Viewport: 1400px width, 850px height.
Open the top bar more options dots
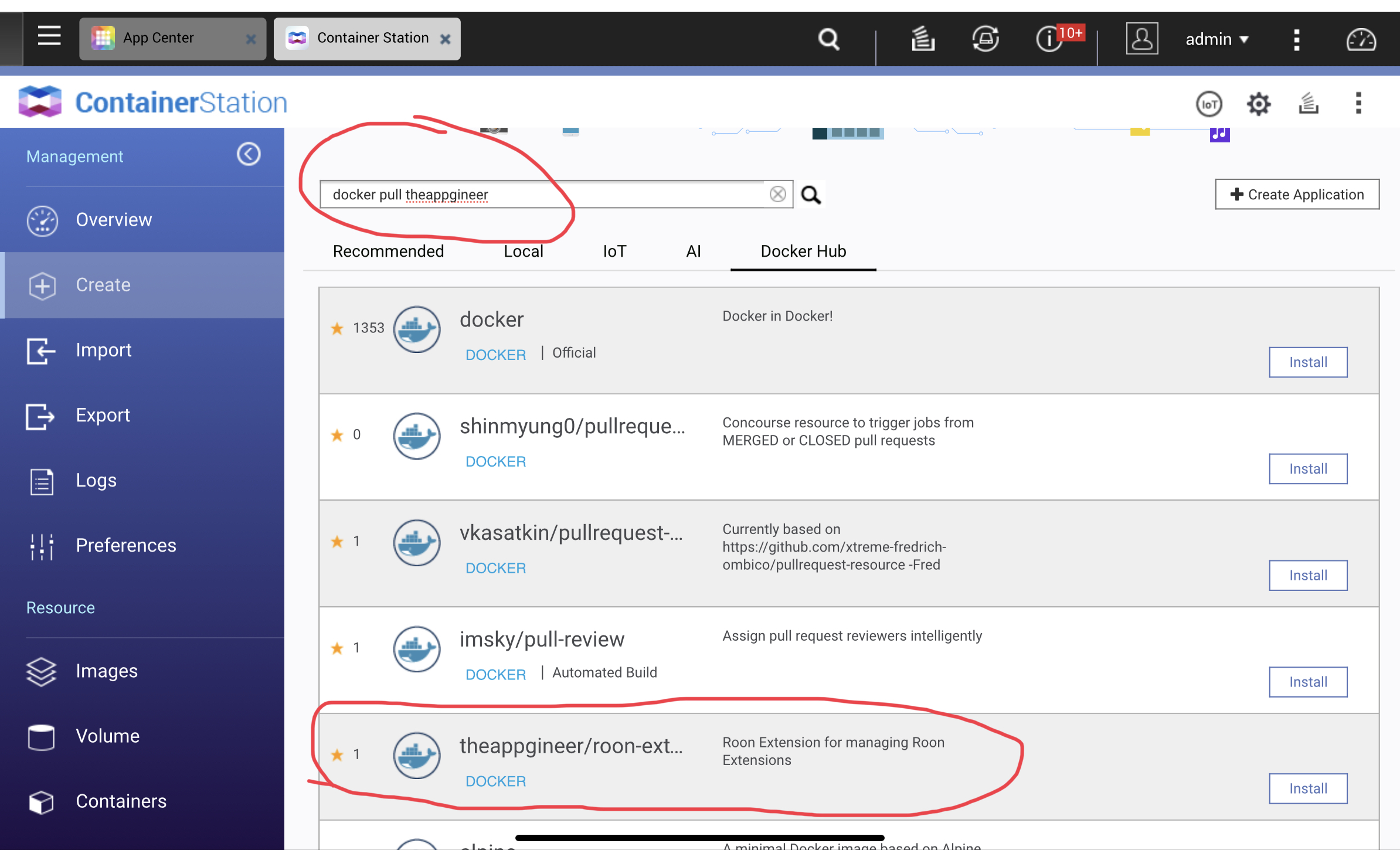[x=1297, y=39]
